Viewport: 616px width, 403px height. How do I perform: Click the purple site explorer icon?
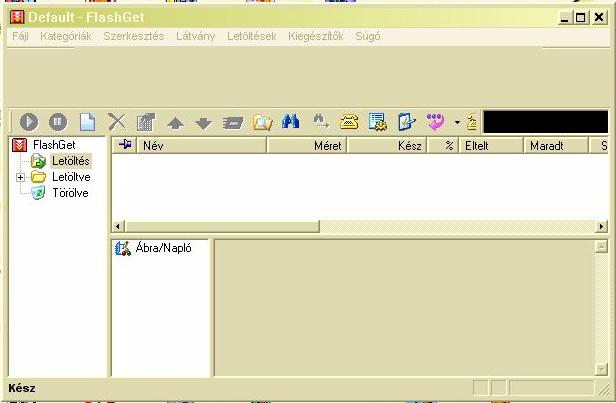(435, 121)
